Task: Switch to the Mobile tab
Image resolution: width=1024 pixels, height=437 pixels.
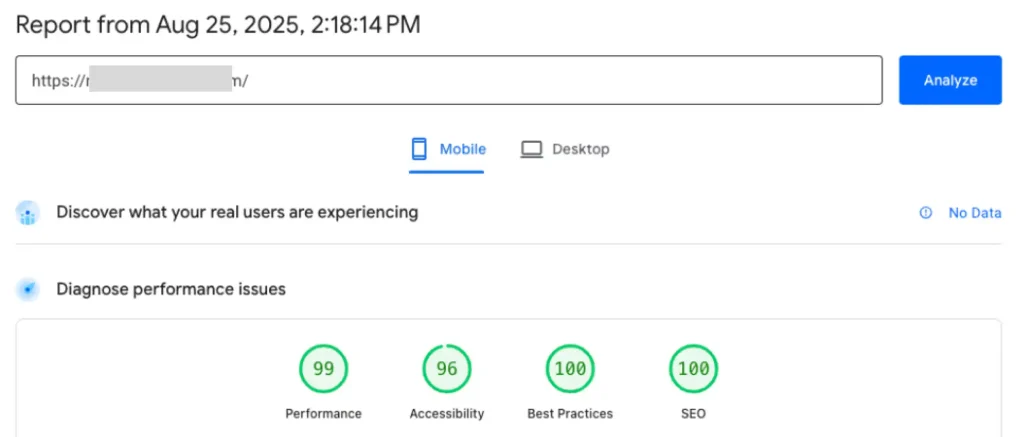Action: pyautogui.click(x=447, y=150)
